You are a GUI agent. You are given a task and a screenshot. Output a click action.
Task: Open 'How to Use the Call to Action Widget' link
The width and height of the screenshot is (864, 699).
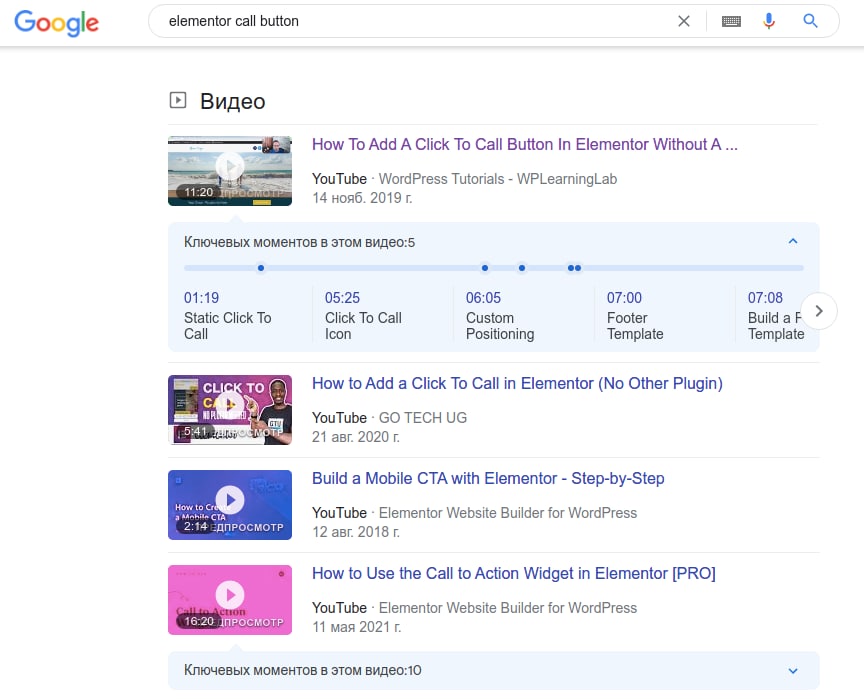click(514, 573)
